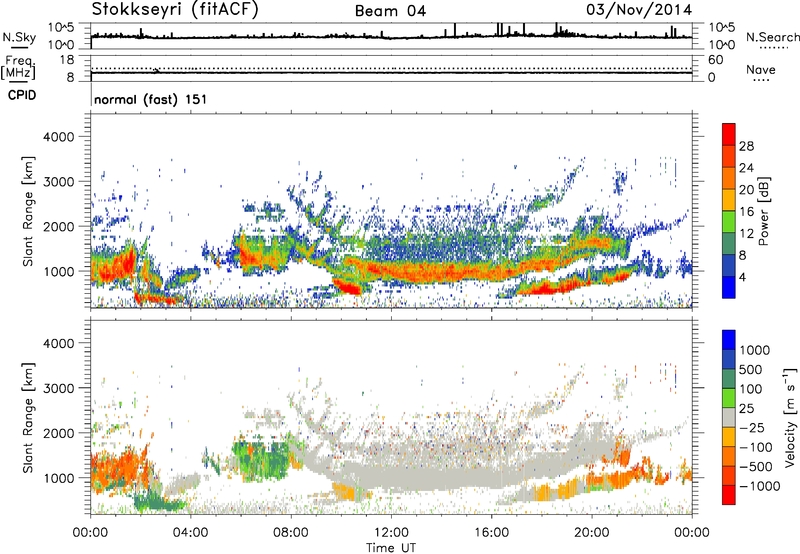Click the red top segment of Power colorbar

729,133
